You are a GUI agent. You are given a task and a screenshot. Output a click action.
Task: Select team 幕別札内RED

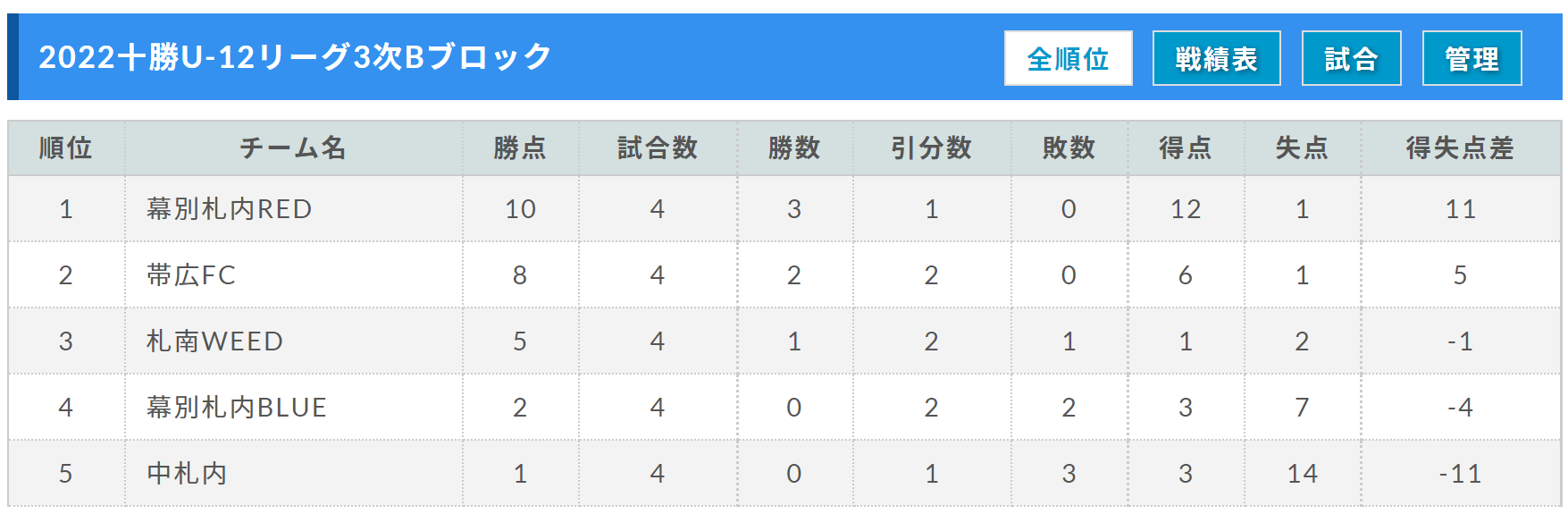pyautogui.click(x=230, y=209)
